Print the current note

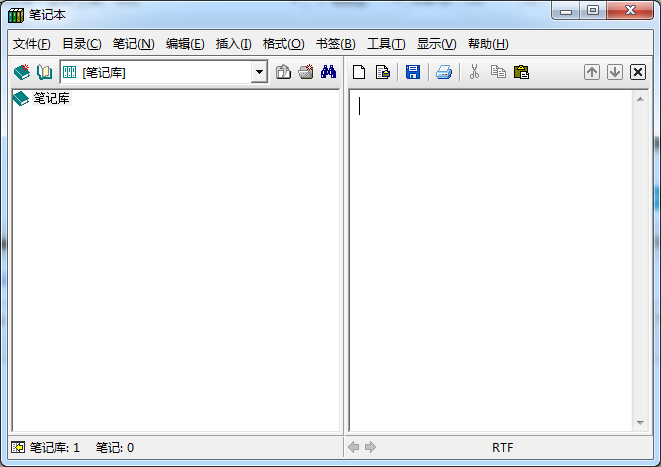[x=443, y=72]
